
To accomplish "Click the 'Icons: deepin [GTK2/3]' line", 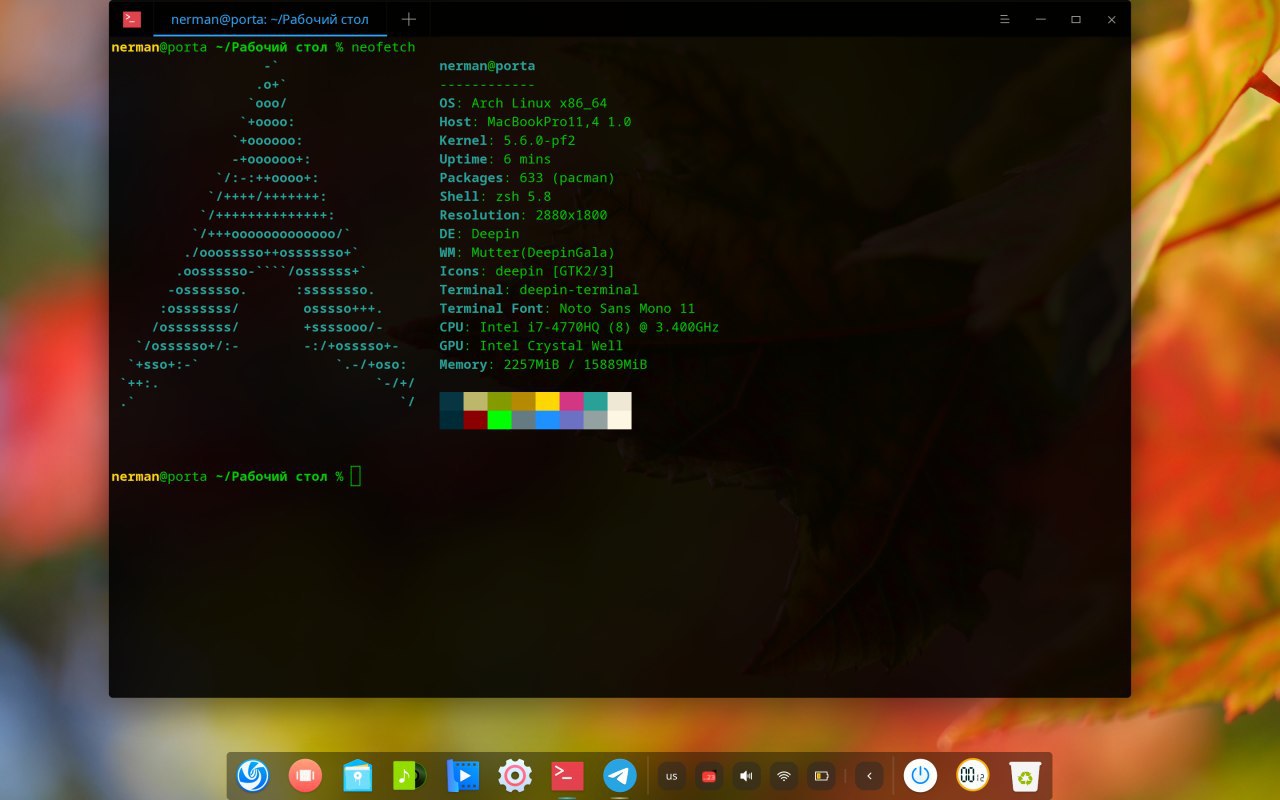I will (527, 271).
